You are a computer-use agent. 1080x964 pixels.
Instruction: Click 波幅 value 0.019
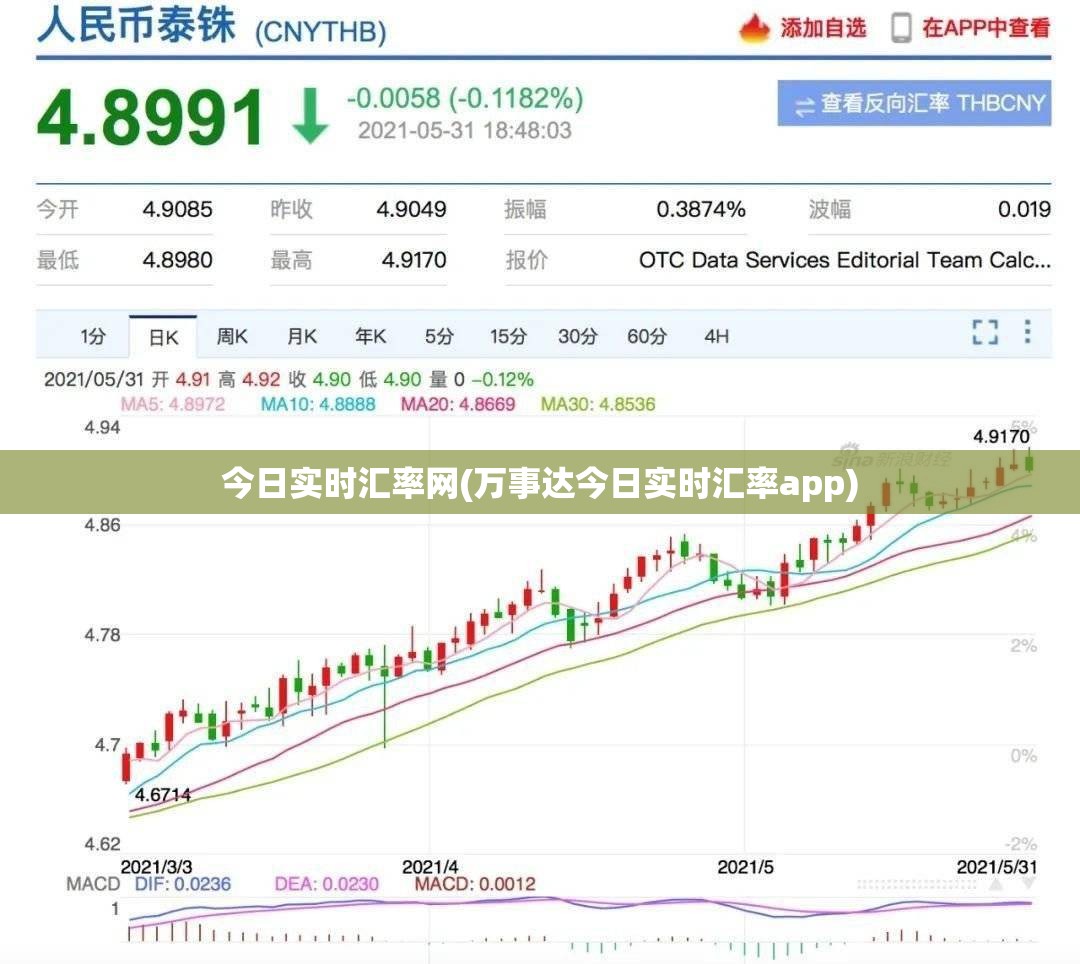coord(1024,209)
